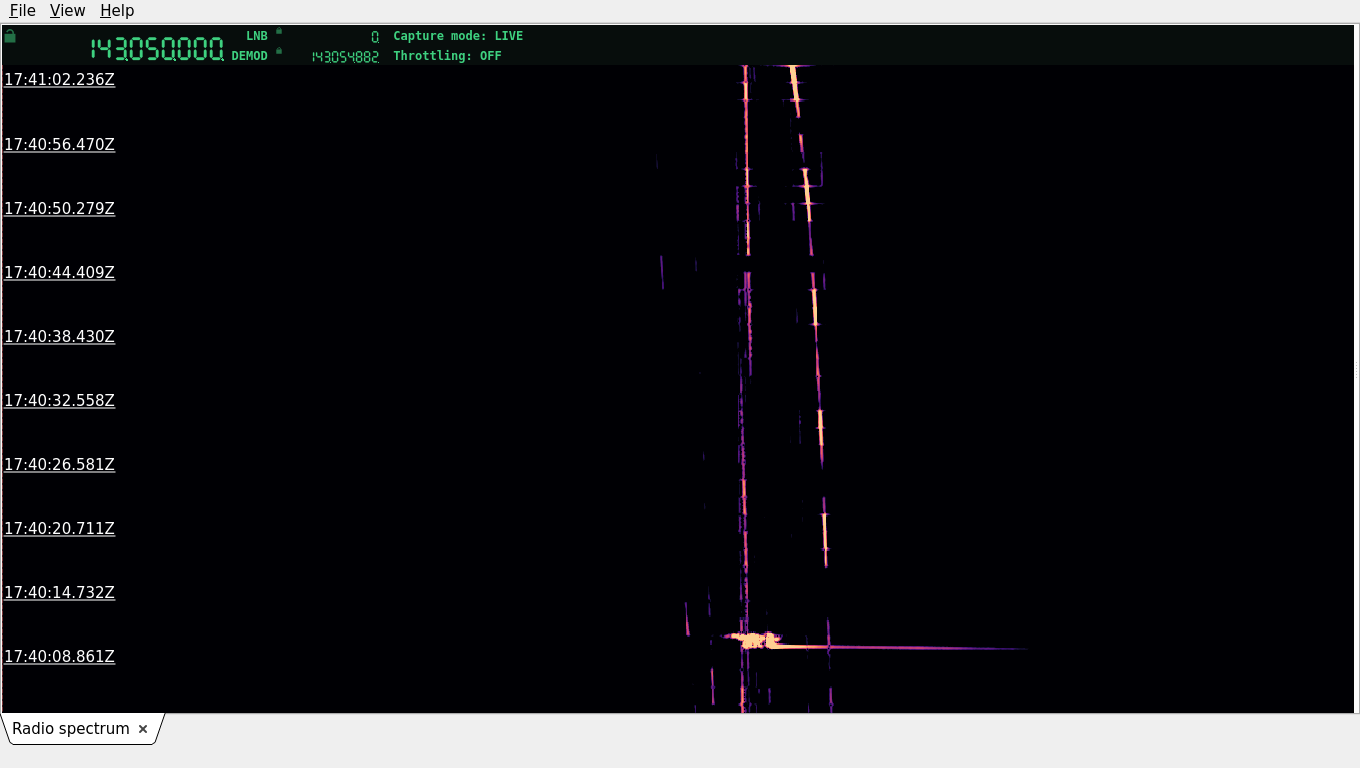Click timestamp 17:40:56.470Z
The height and width of the screenshot is (768, 1360).
pos(60,144)
